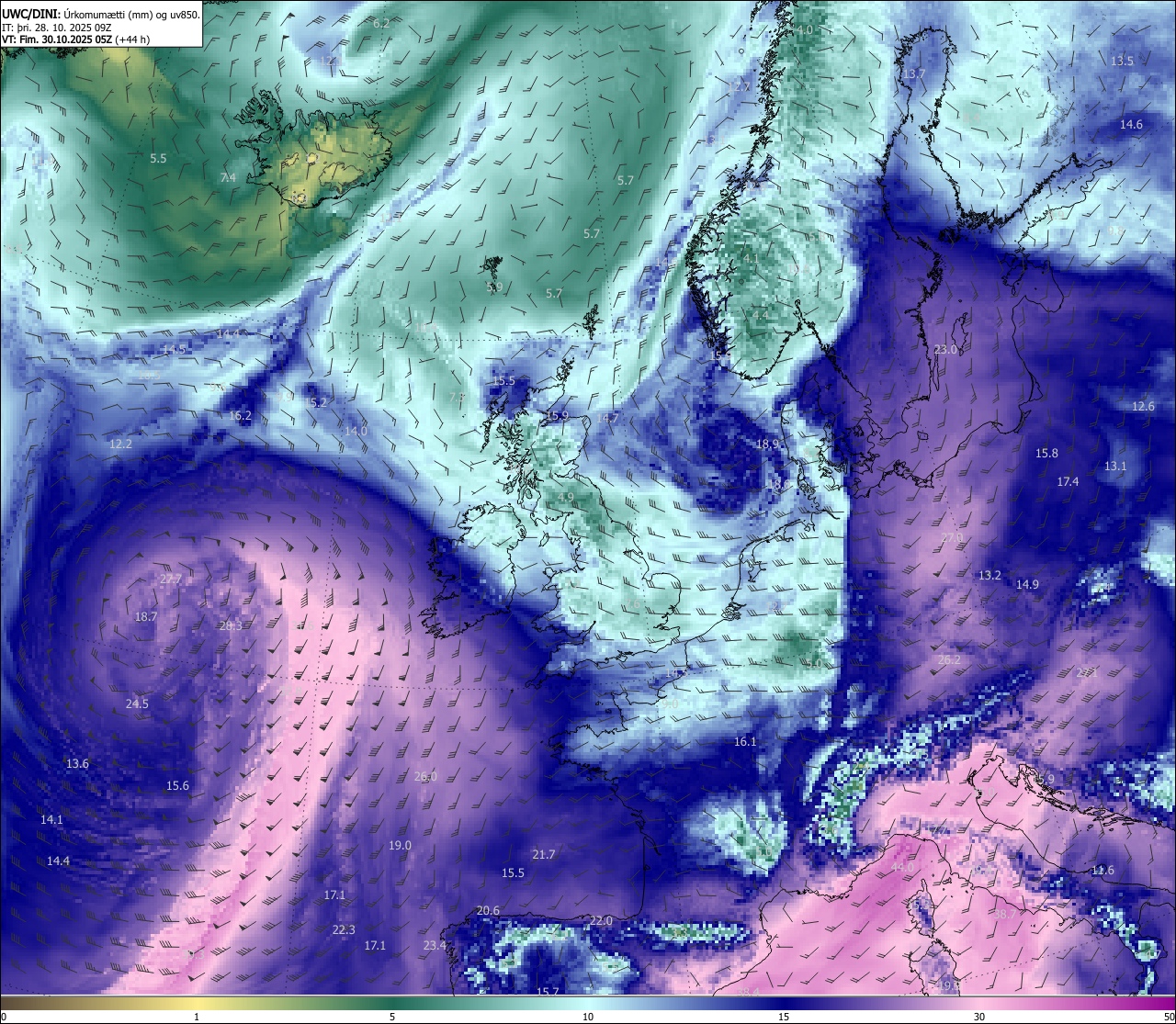
Task: Click the value label '20.6'
Action: tap(488, 910)
